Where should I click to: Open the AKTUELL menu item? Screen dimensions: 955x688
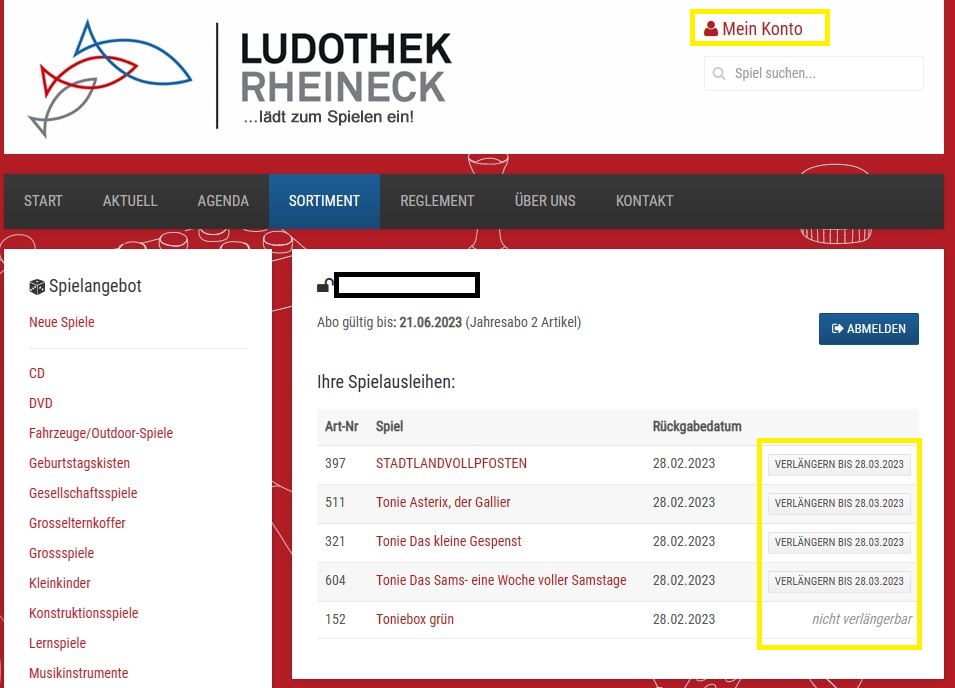(130, 201)
